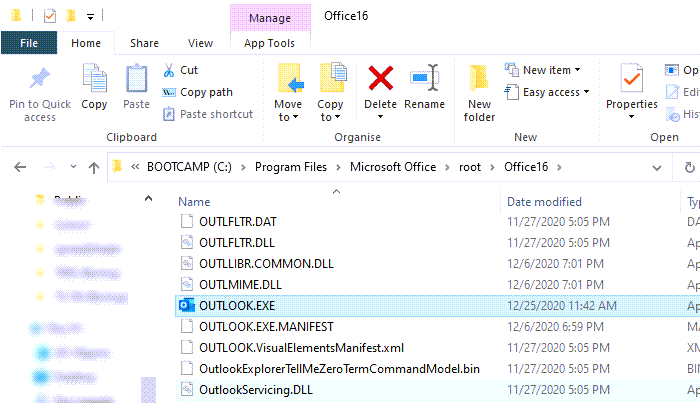Image resolution: width=700 pixels, height=403 pixels.
Task: Open the Customize Quick Access Toolbar dropdown
Action: click(x=91, y=17)
